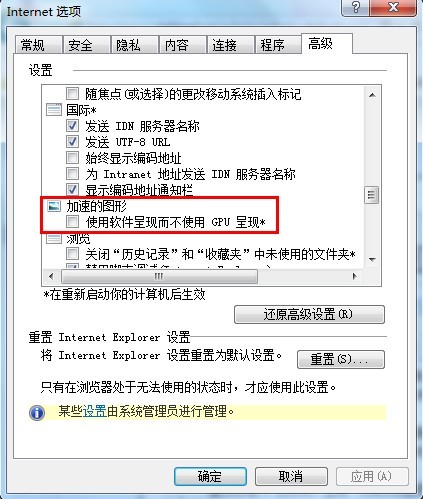
Task: Click the vertical scrollbar thumb
Action: pos(371,194)
